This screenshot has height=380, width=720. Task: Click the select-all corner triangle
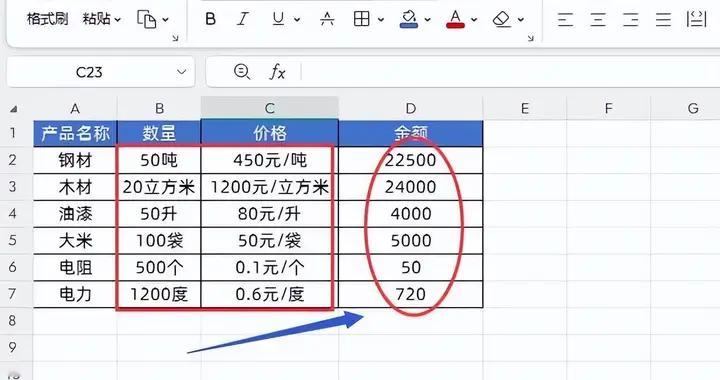pyautogui.click(x=14, y=109)
